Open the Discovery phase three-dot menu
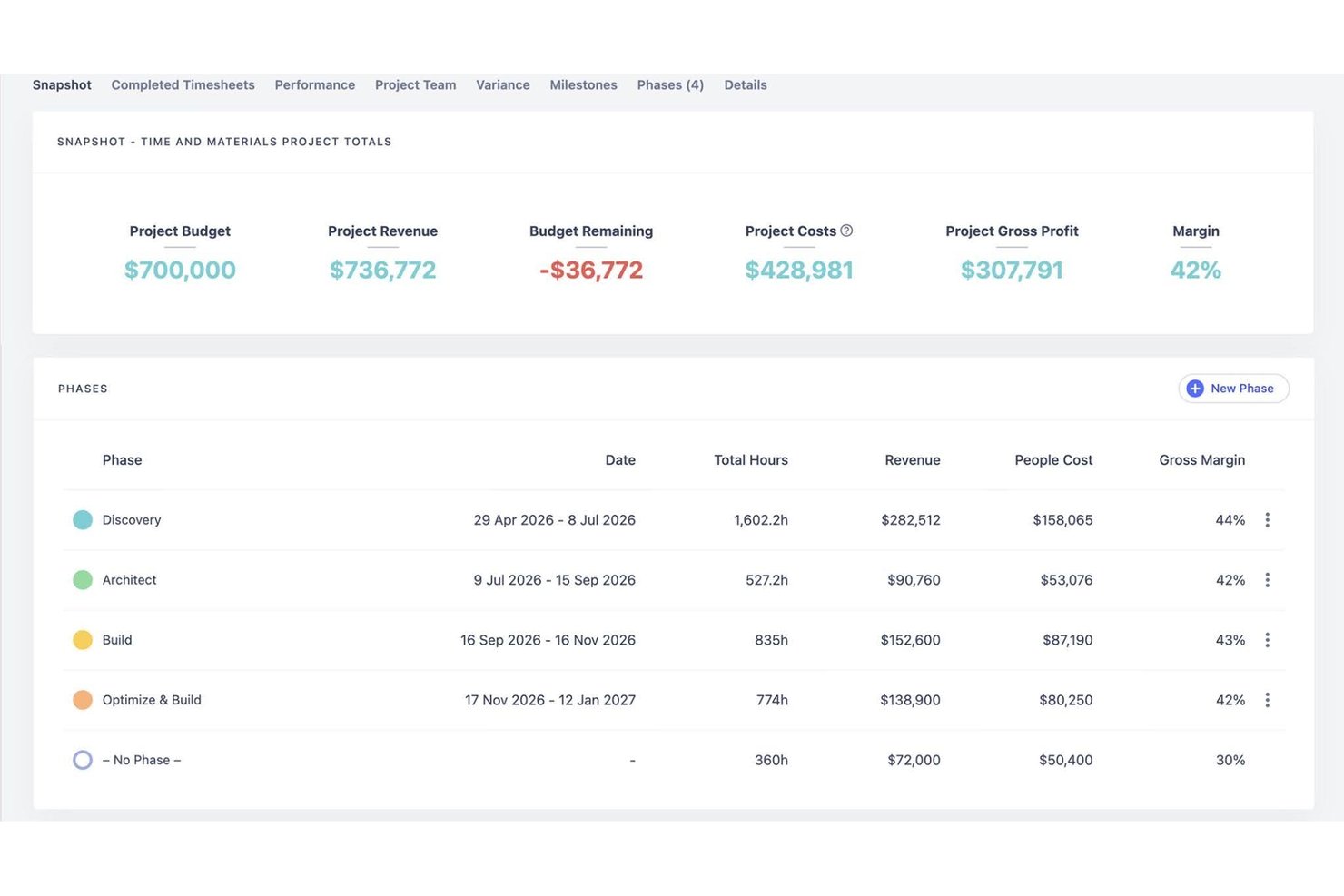Viewport: 1344px width, 896px height. 1267,520
